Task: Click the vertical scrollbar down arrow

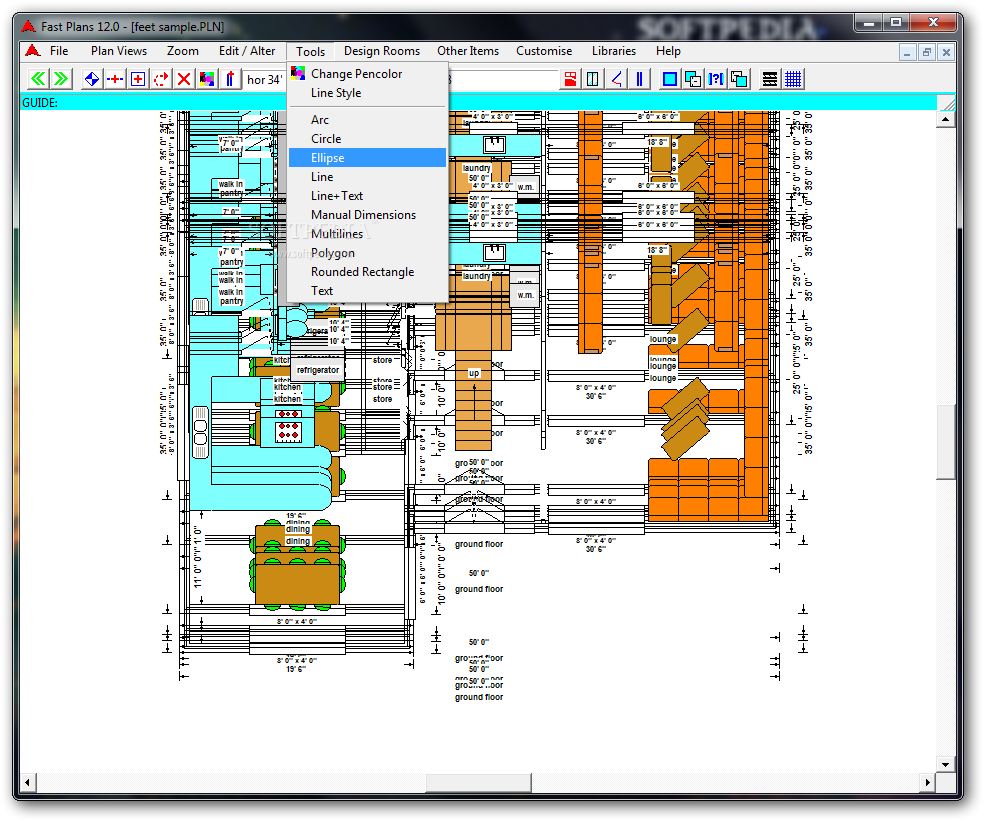Action: click(946, 765)
